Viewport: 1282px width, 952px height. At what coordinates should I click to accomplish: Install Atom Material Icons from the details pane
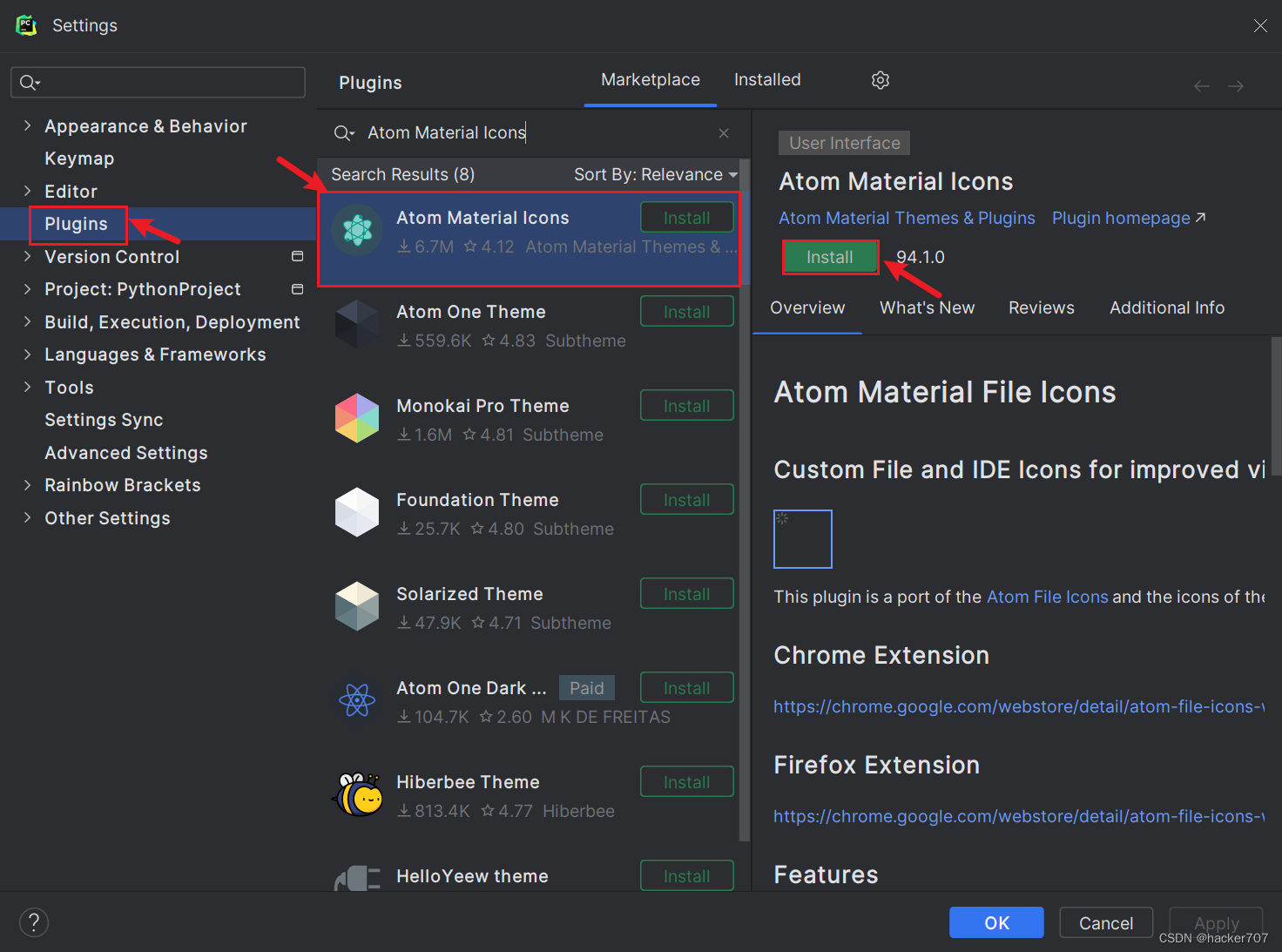[830, 257]
